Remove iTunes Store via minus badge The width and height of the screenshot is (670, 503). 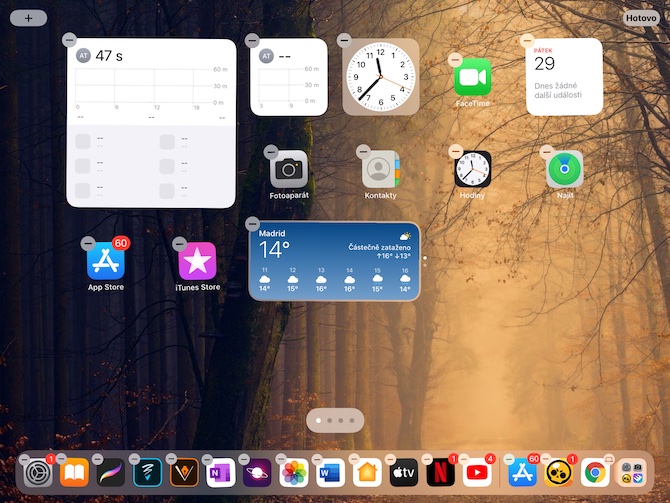click(x=179, y=244)
